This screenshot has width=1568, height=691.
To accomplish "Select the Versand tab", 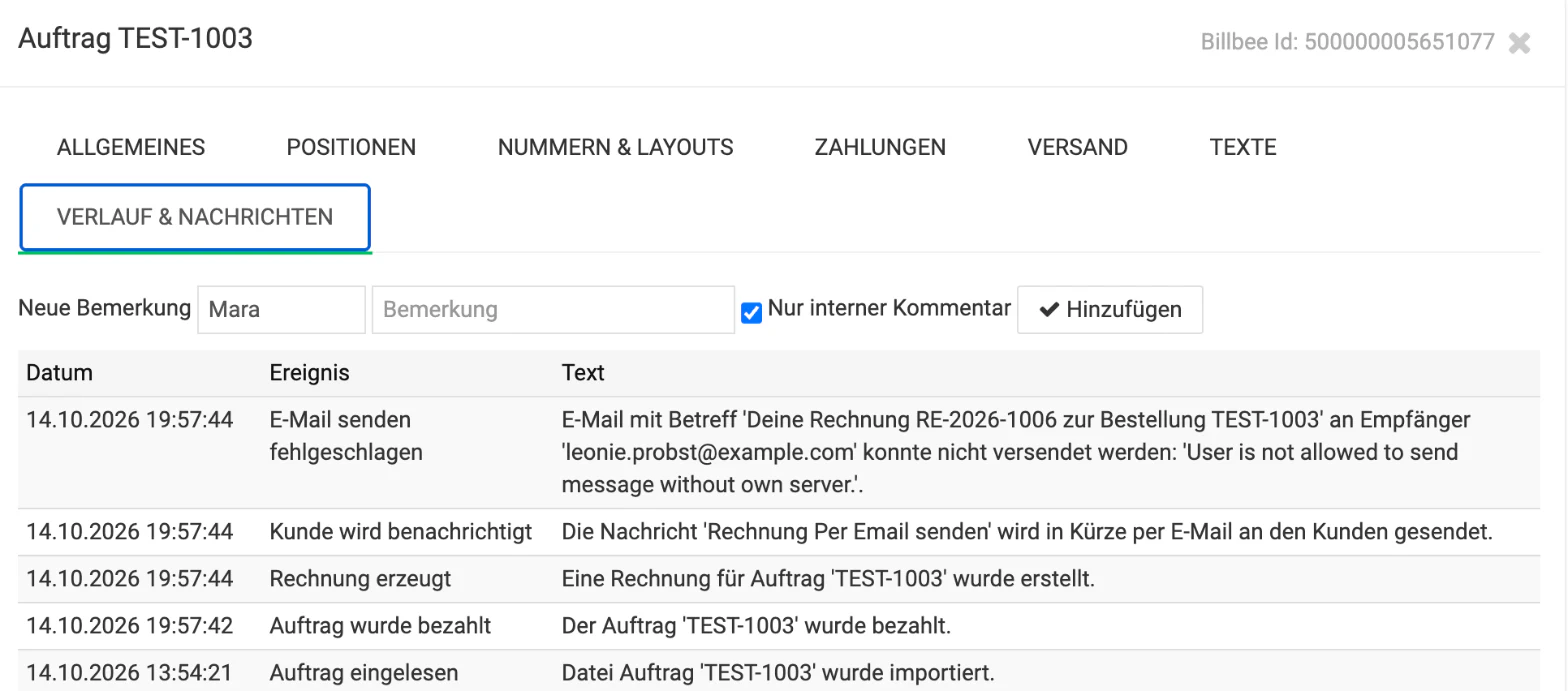I will [x=1077, y=147].
